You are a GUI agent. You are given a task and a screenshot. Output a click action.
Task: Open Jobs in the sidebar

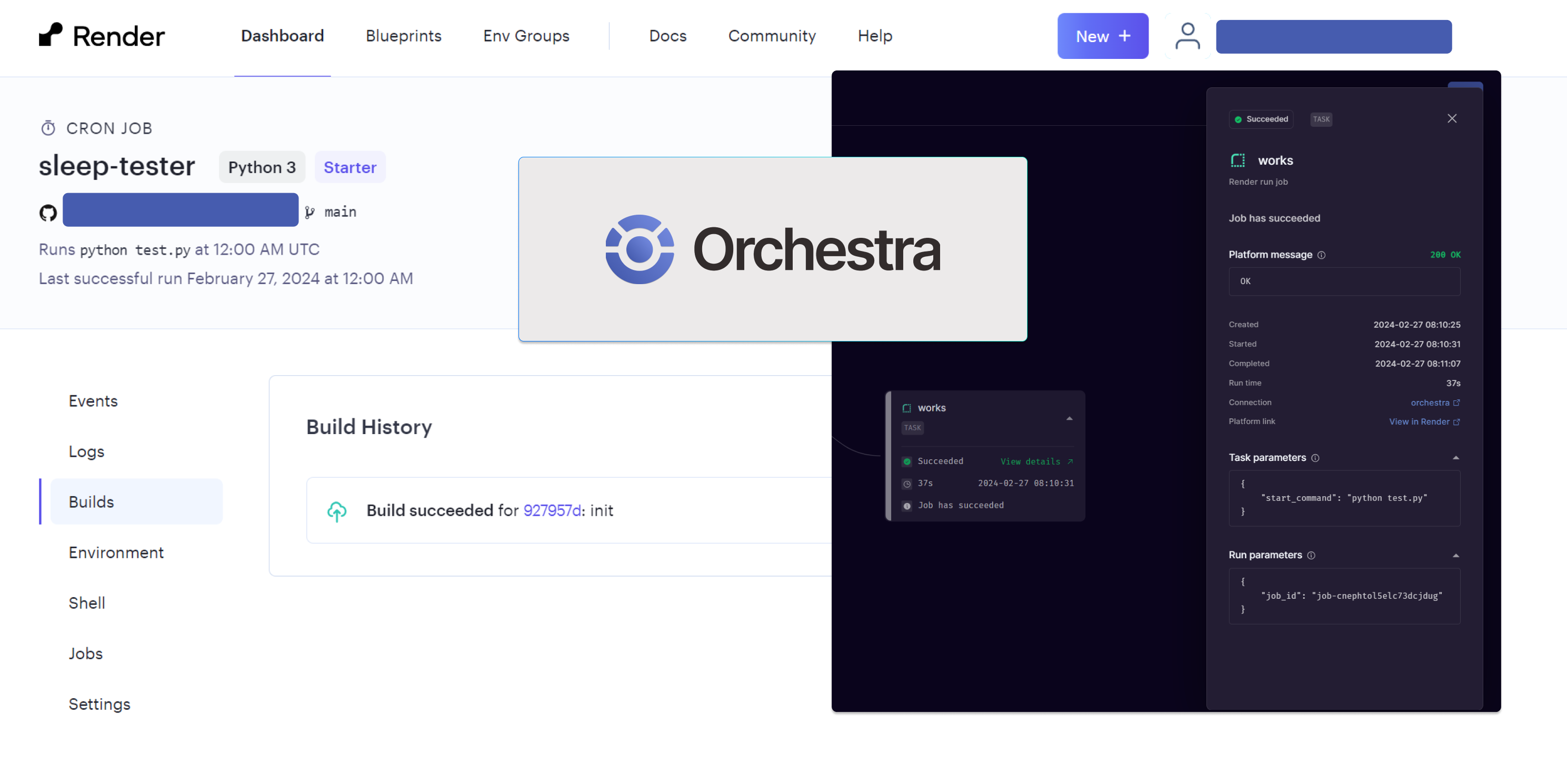86,653
